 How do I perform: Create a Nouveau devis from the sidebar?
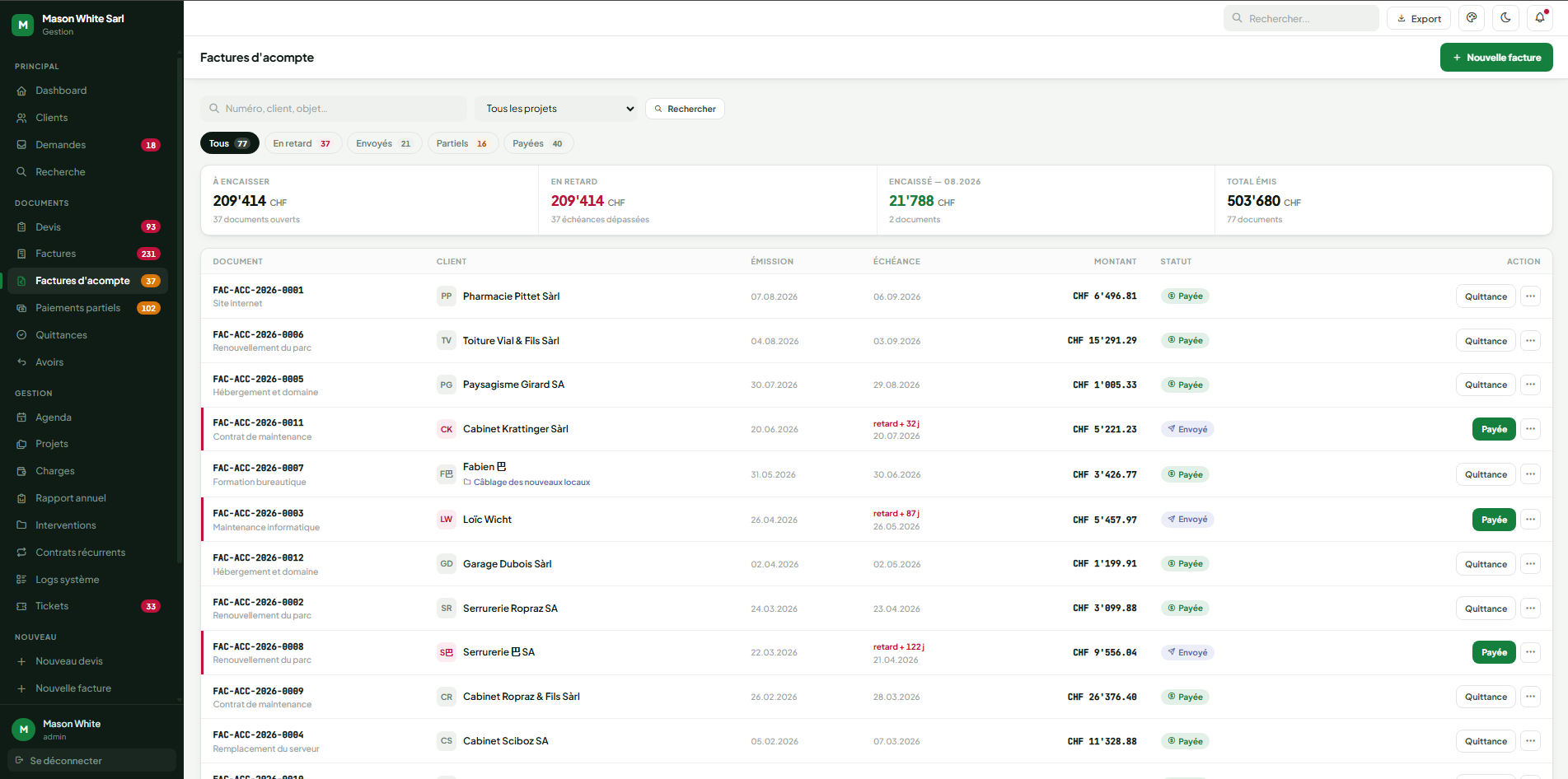[87, 661]
